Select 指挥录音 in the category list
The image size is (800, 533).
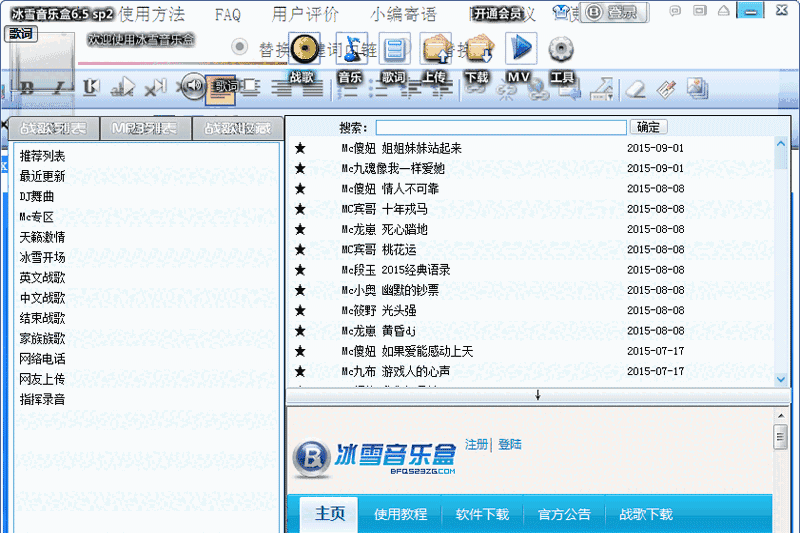(42, 399)
